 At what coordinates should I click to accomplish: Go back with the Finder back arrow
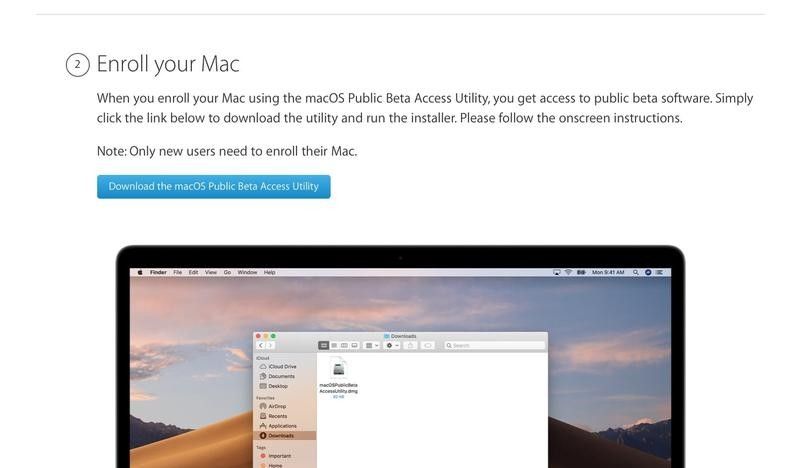click(261, 346)
